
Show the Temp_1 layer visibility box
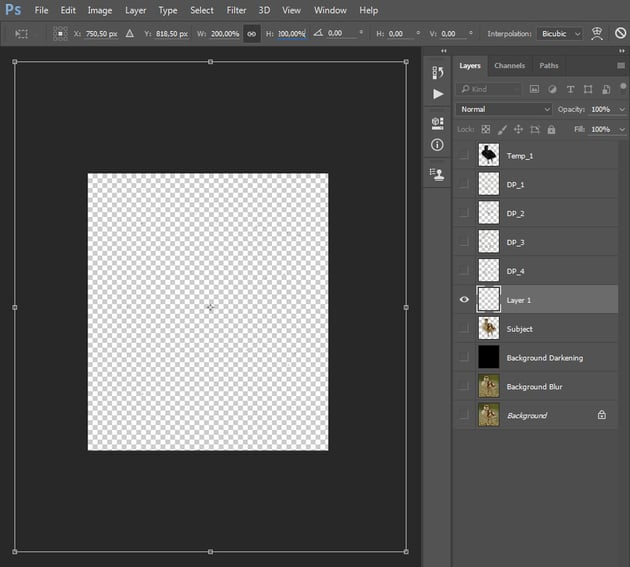(x=464, y=155)
